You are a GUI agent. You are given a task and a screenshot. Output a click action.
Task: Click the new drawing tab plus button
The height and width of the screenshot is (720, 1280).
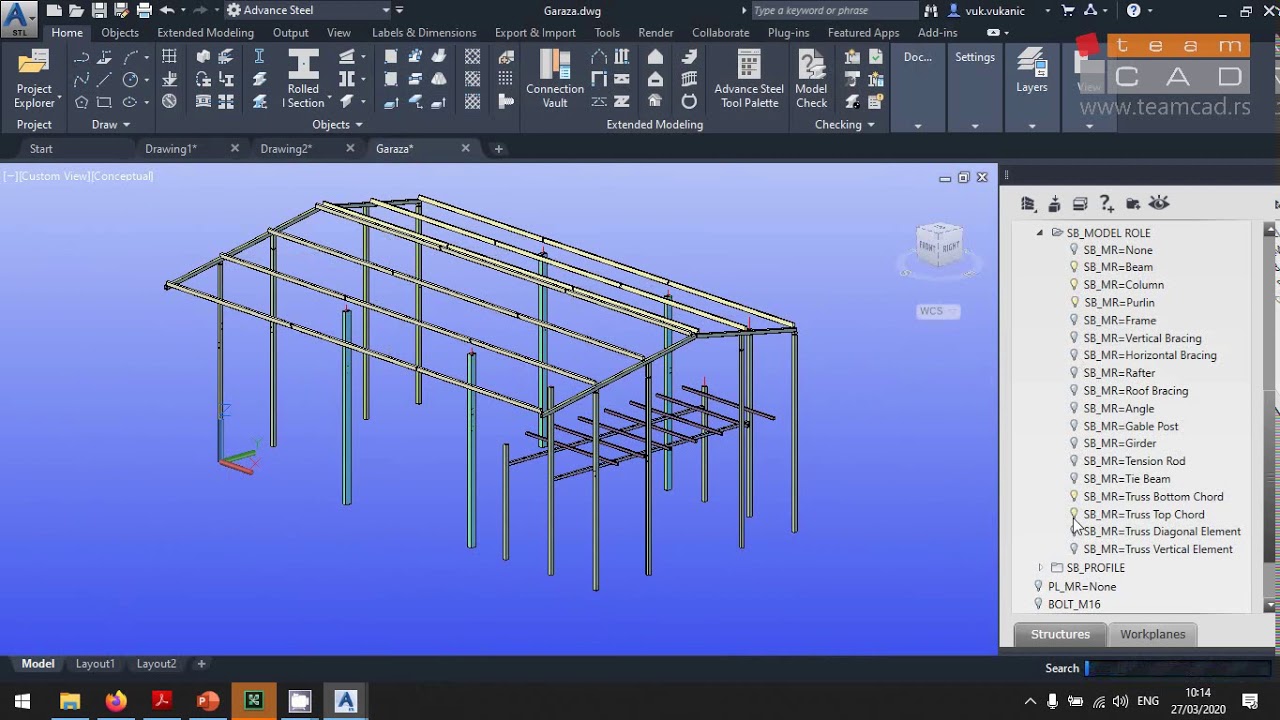coord(498,149)
